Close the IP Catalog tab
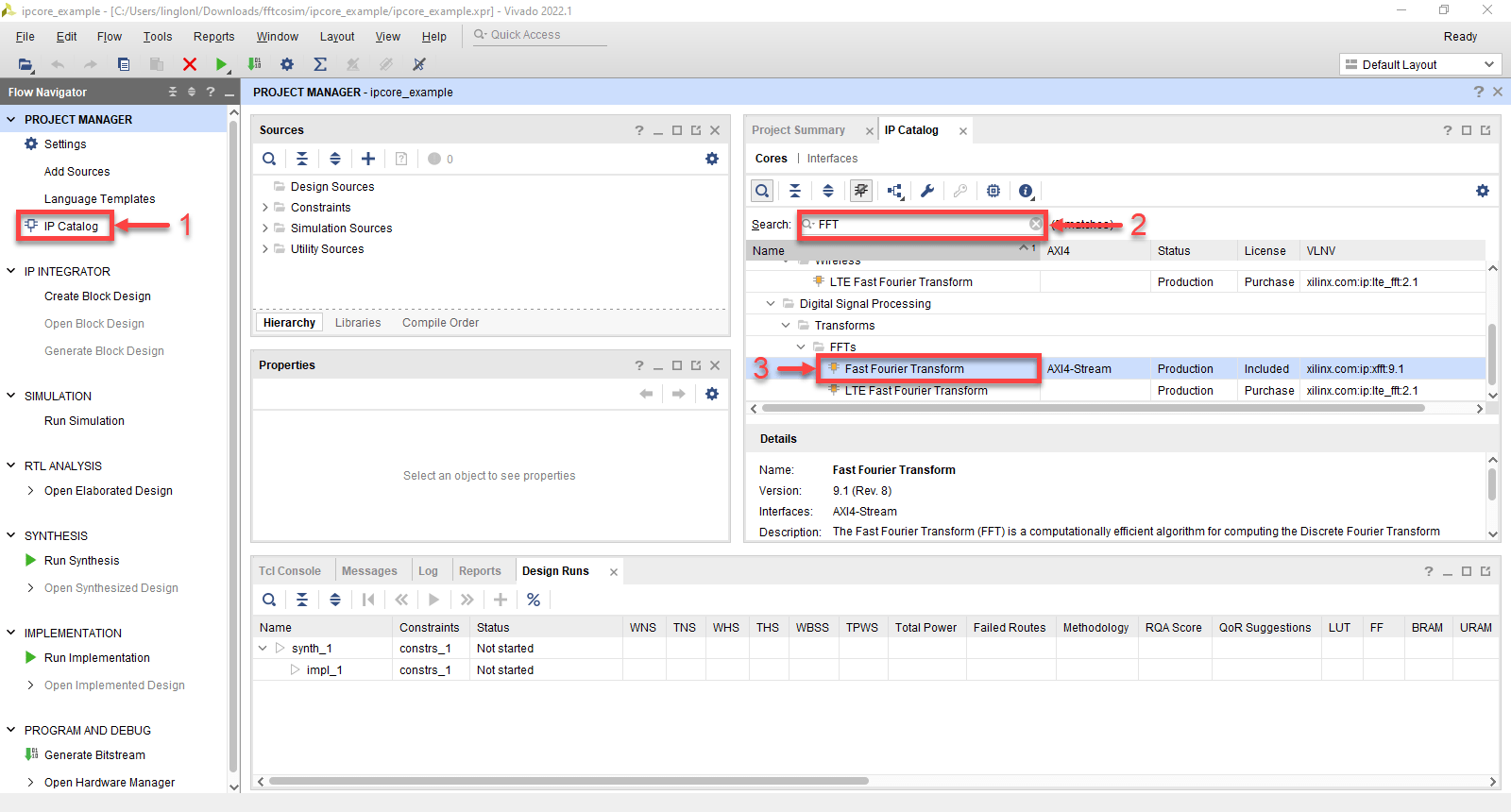 963,131
